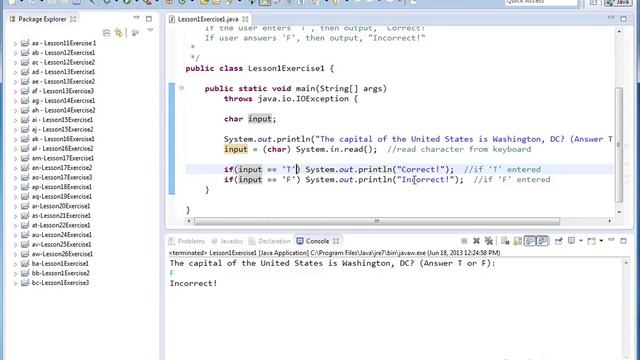Maximize the Package Explorer view
640x360 pixels.
[149, 19]
